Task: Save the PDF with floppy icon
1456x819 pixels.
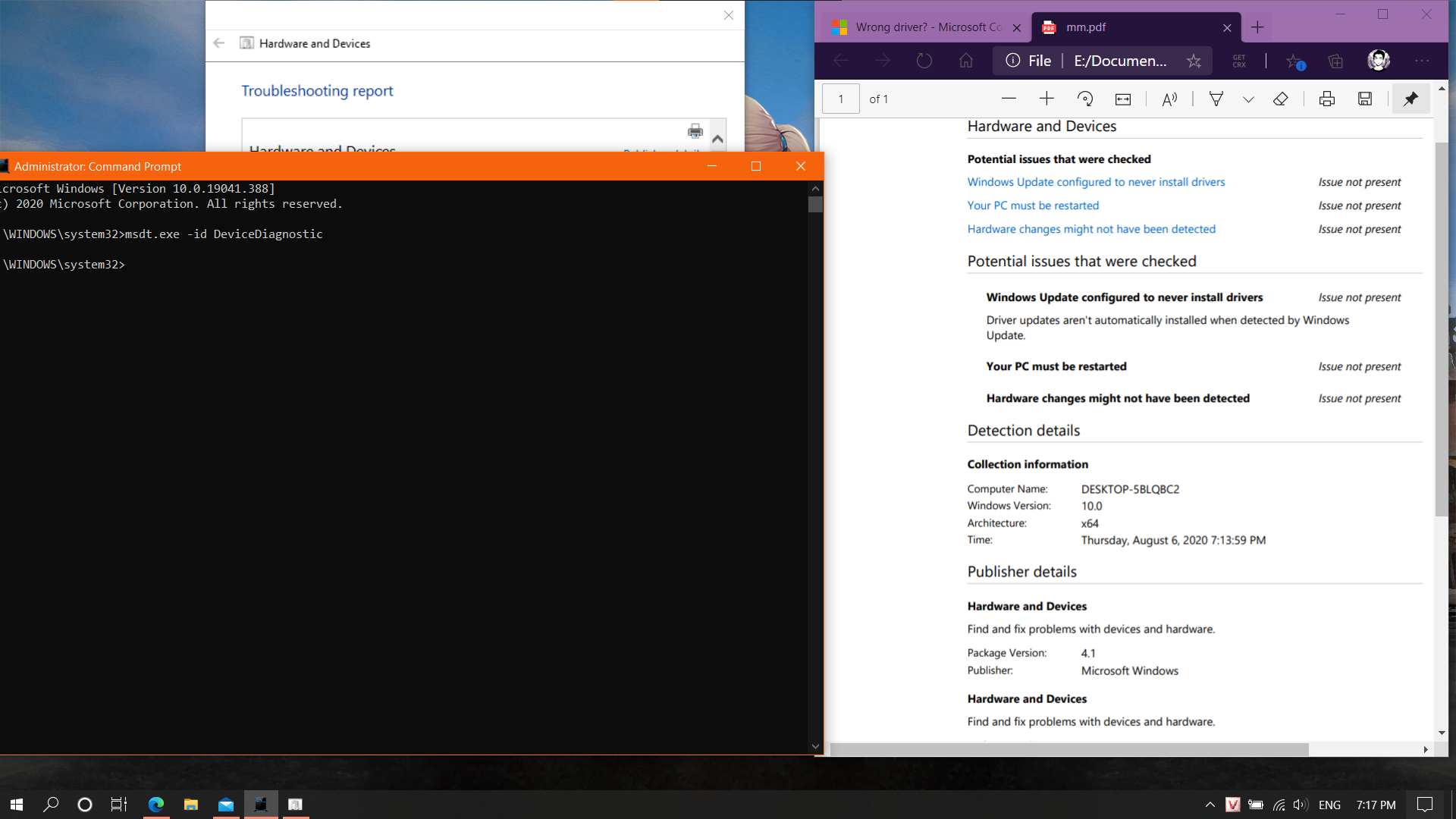Action: point(1365,99)
